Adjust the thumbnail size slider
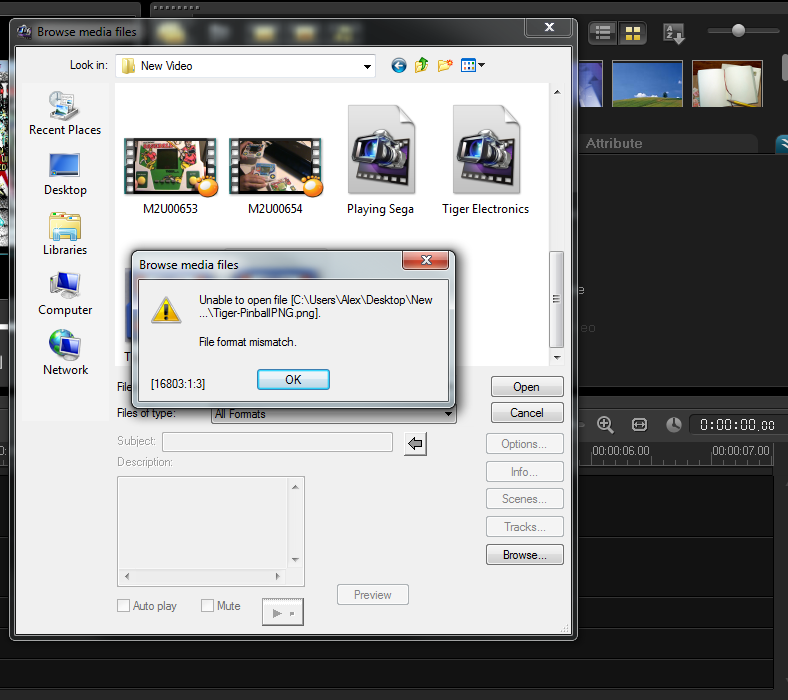 pos(739,31)
